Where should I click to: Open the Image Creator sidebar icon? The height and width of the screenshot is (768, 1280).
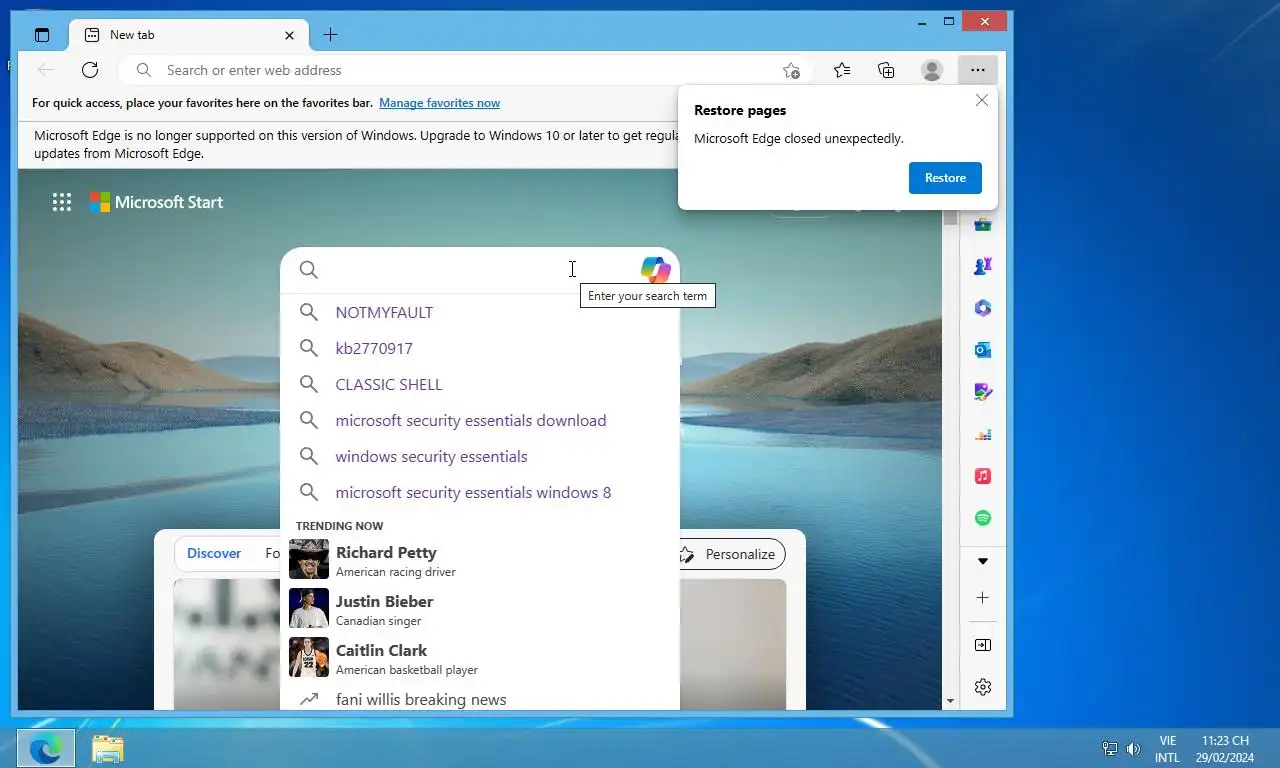click(983, 392)
